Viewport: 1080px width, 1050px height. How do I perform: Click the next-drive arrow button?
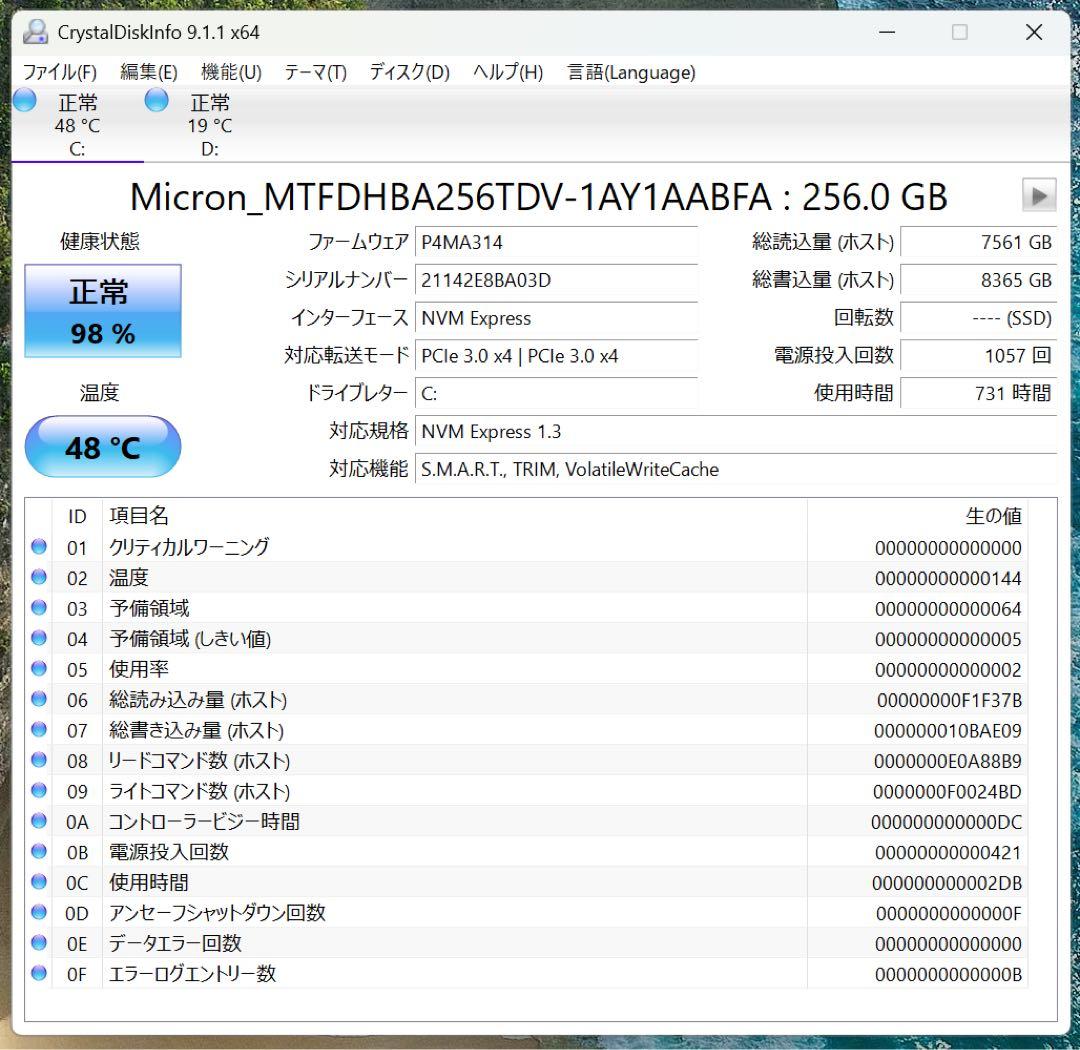click(1038, 195)
